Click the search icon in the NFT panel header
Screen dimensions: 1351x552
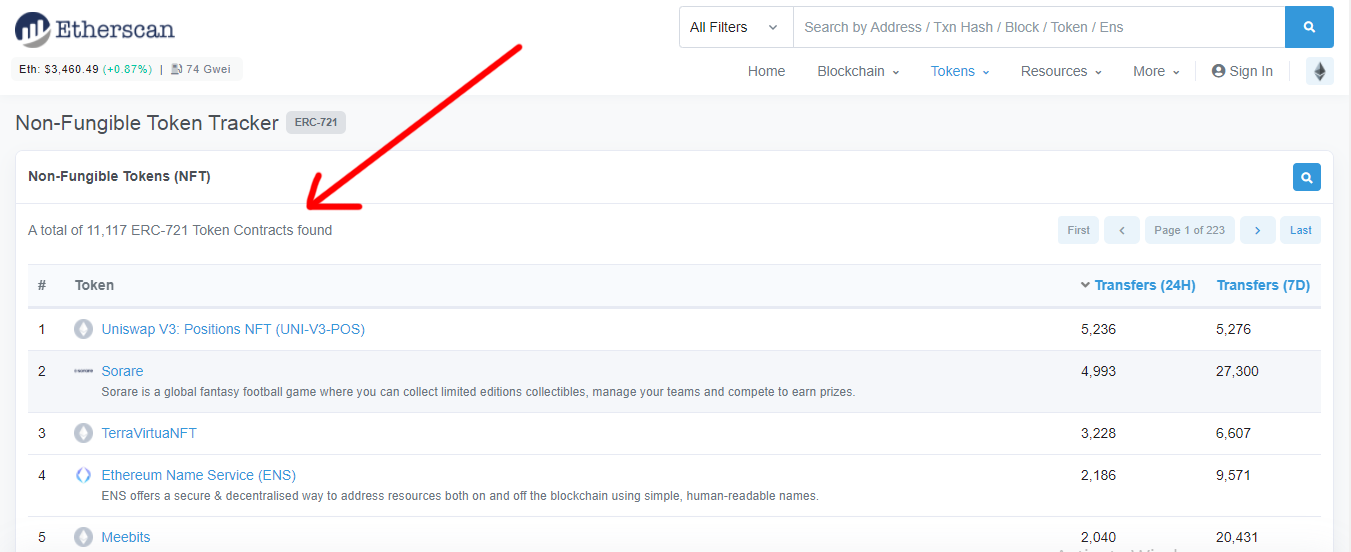[1307, 177]
